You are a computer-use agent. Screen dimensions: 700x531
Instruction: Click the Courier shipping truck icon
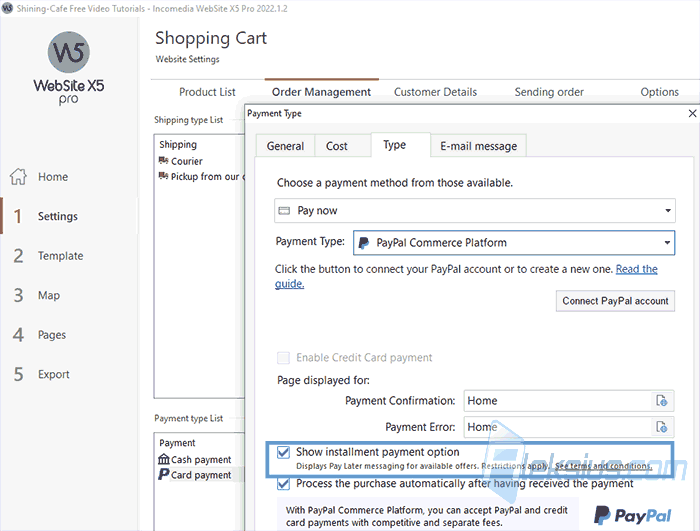point(163,161)
